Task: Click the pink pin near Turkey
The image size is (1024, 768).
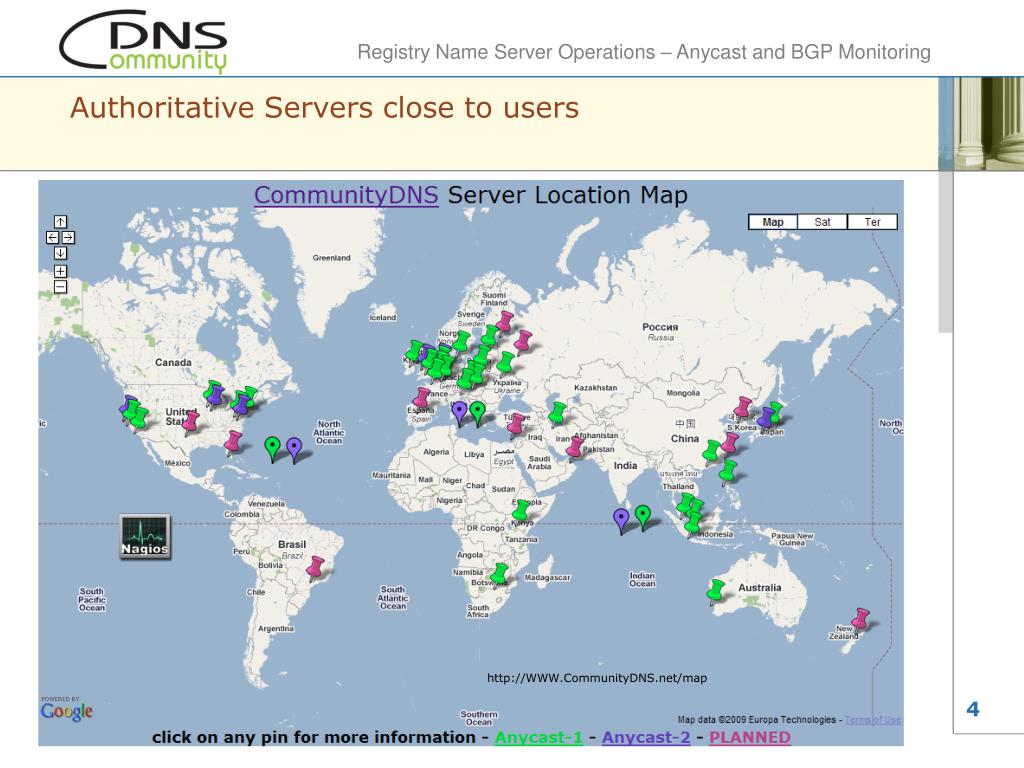Action: pos(517,423)
